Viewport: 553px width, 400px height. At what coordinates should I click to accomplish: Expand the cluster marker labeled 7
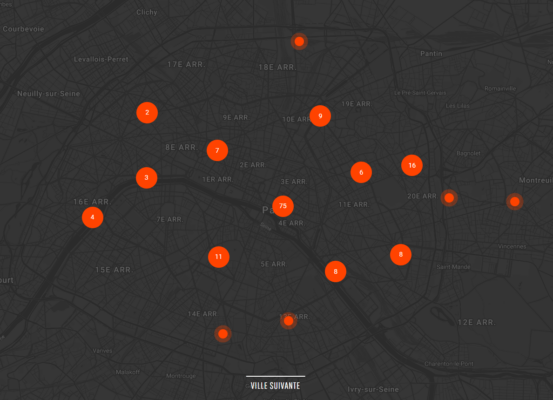(217, 150)
